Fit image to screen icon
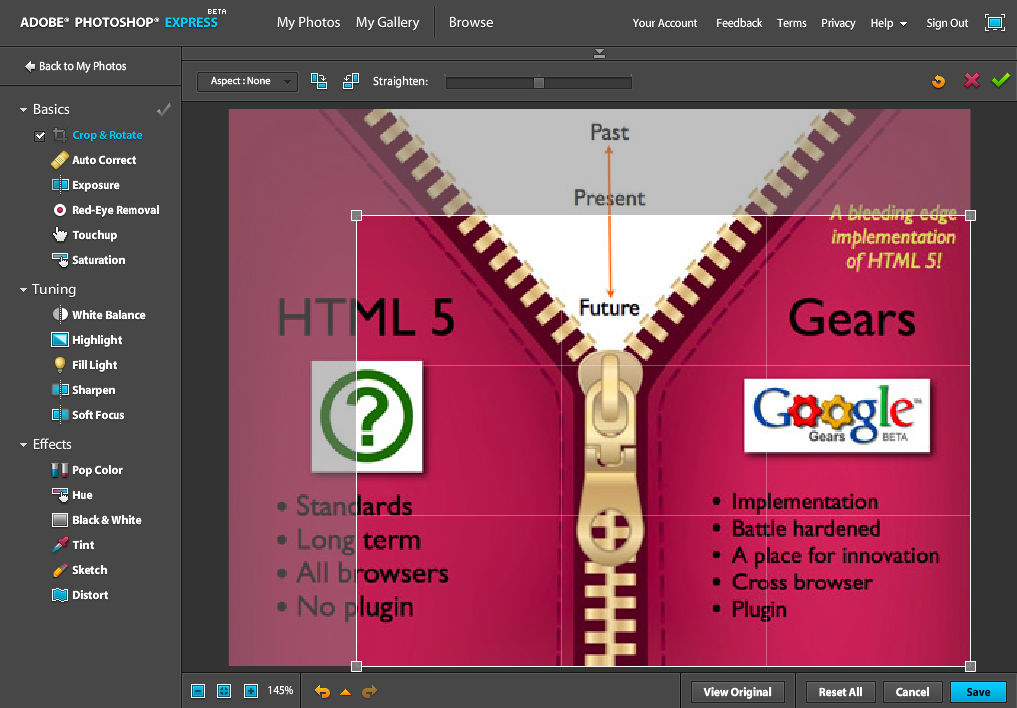The width and height of the screenshot is (1017, 708). 224,691
